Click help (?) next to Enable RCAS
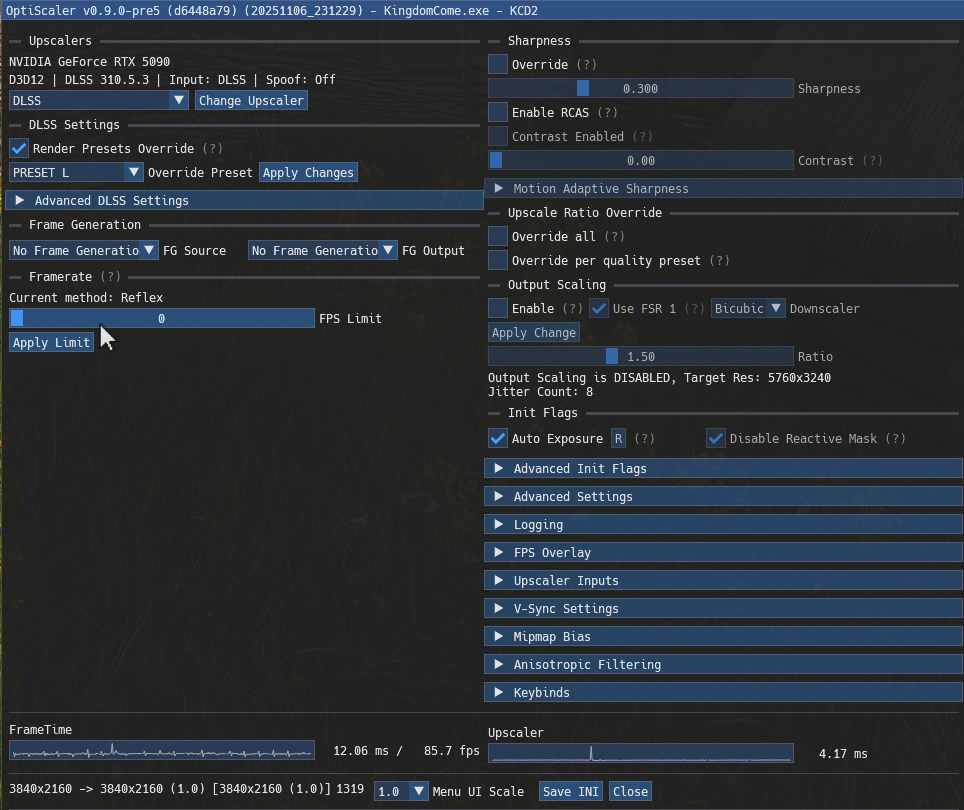 click(x=607, y=112)
